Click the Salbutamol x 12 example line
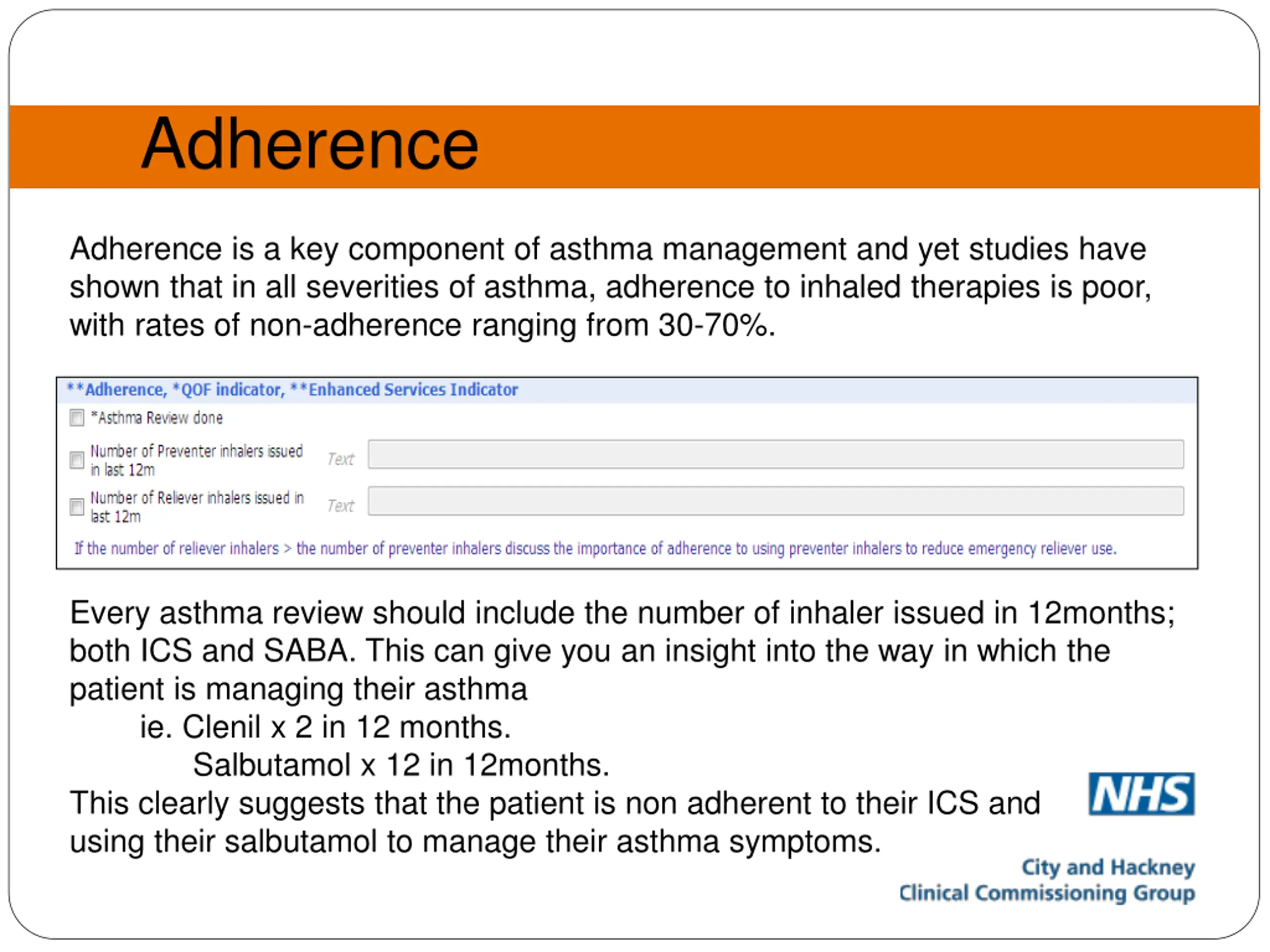Image resolution: width=1270 pixels, height=952 pixels. pos(401,765)
